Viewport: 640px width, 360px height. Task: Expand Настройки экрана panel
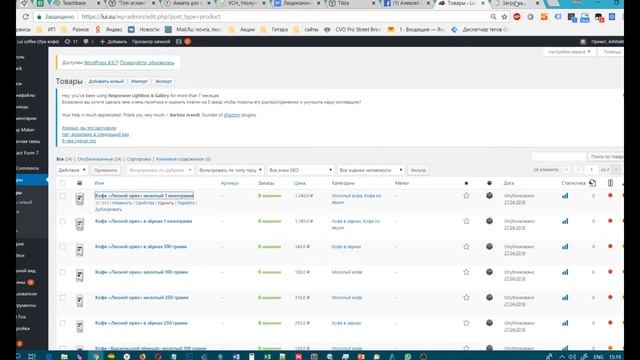click(x=569, y=52)
